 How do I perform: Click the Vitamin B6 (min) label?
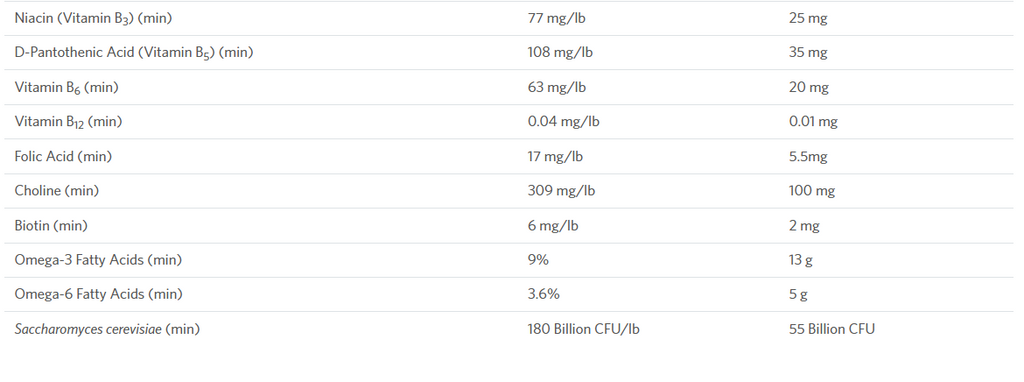pos(66,88)
